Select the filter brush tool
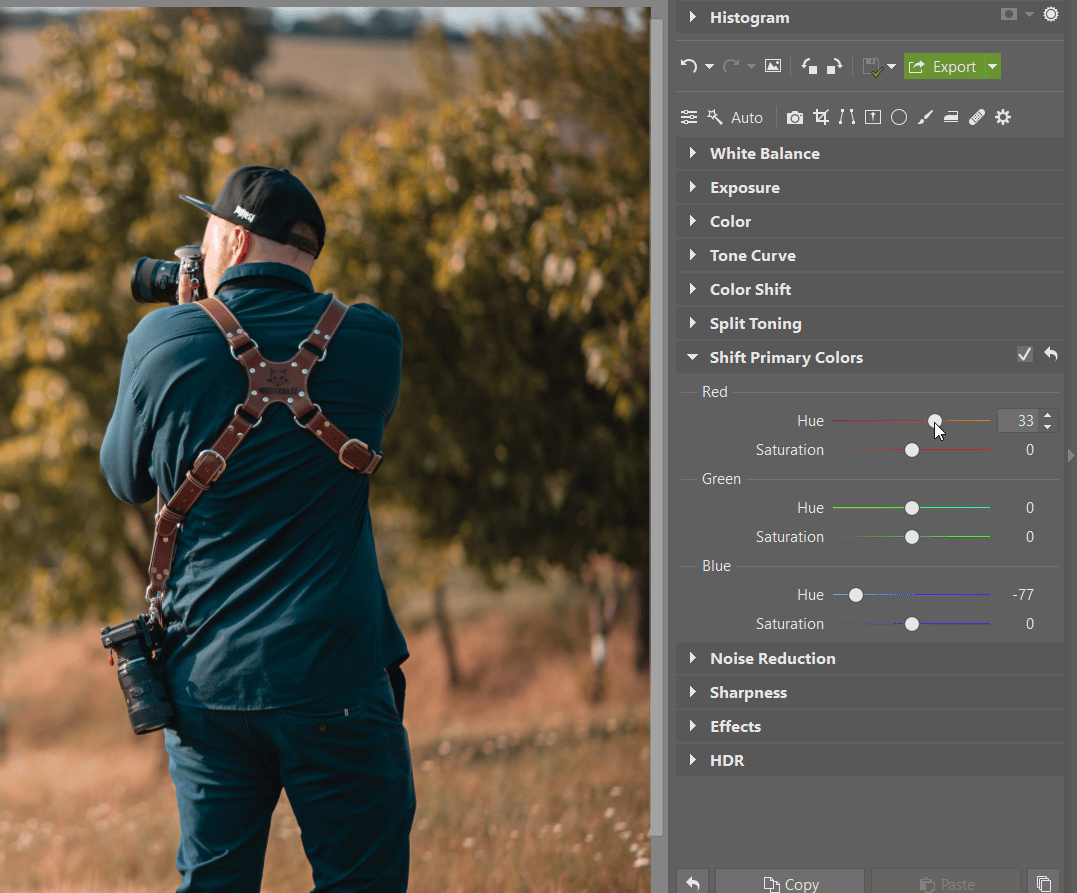The height and width of the screenshot is (893, 1077). (925, 117)
